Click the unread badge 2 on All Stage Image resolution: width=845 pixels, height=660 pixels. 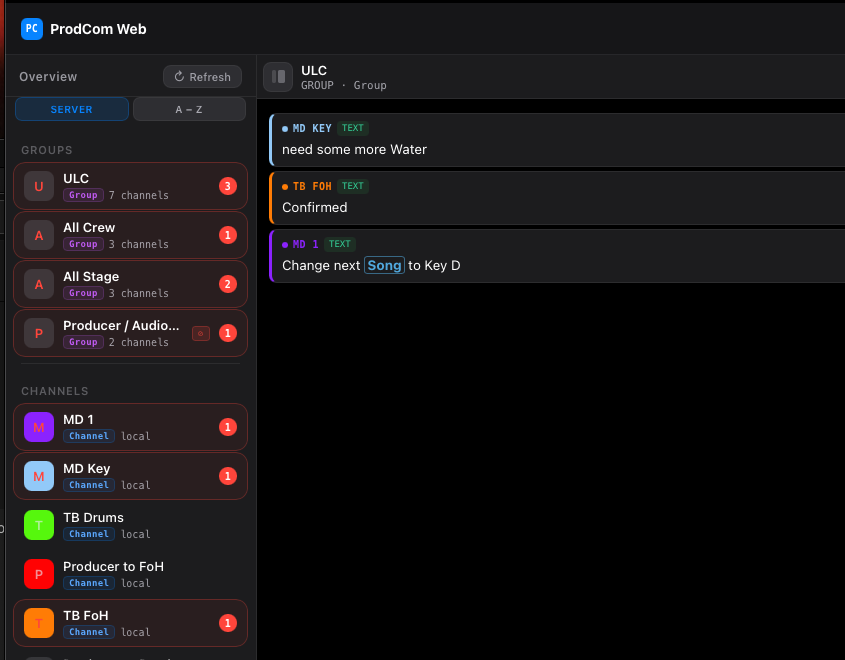coord(228,284)
